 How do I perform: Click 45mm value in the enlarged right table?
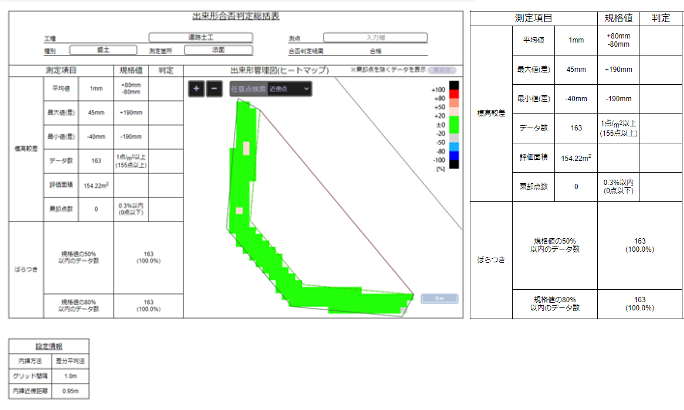pos(576,69)
